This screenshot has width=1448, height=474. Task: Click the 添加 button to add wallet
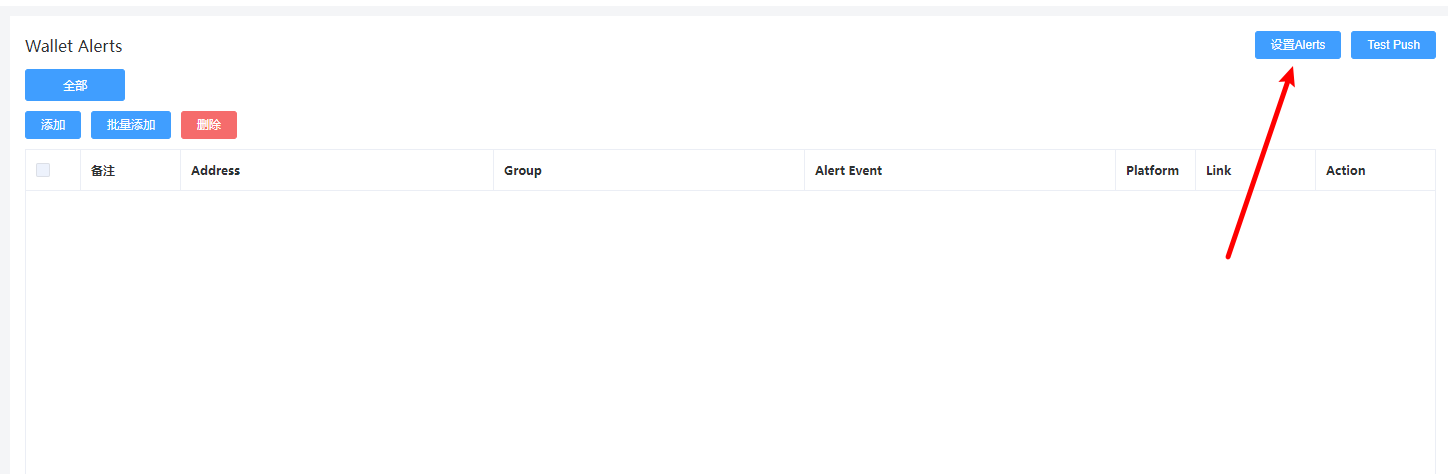tap(53, 125)
